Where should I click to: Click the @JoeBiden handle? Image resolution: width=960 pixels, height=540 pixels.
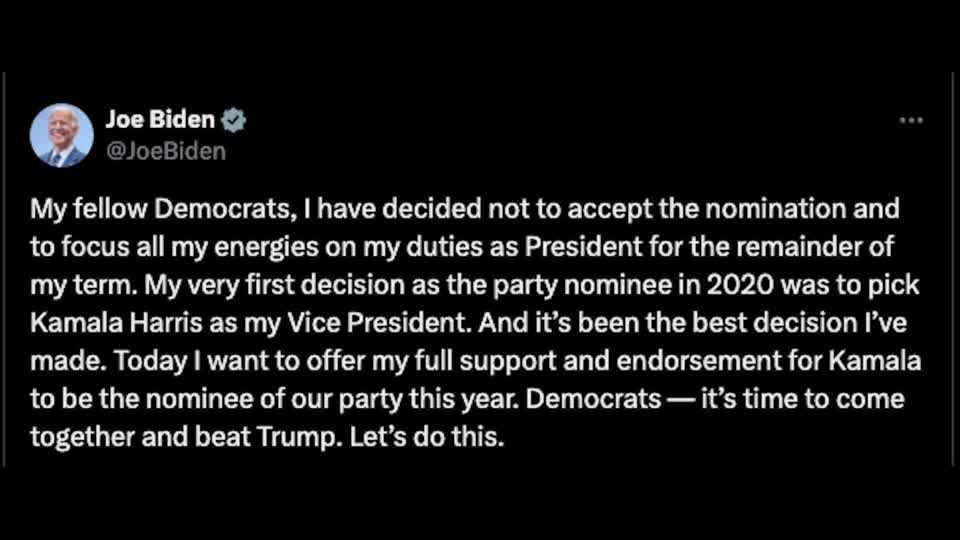pos(165,151)
